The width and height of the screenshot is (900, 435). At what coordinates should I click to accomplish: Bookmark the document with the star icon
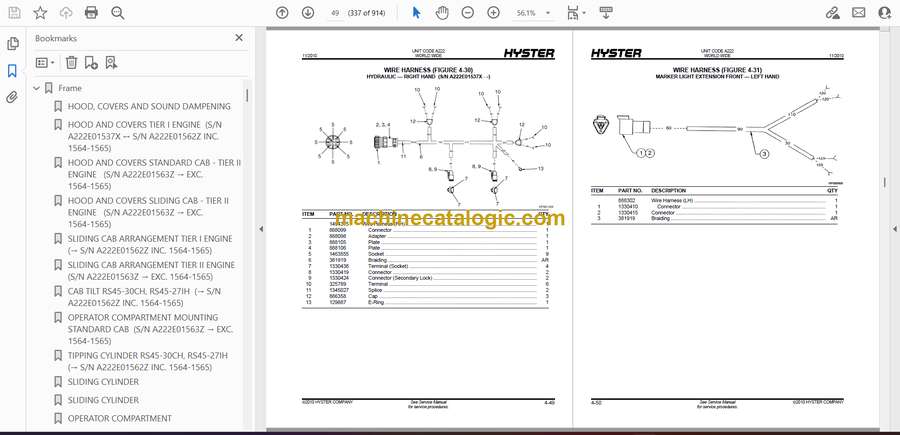tap(40, 13)
